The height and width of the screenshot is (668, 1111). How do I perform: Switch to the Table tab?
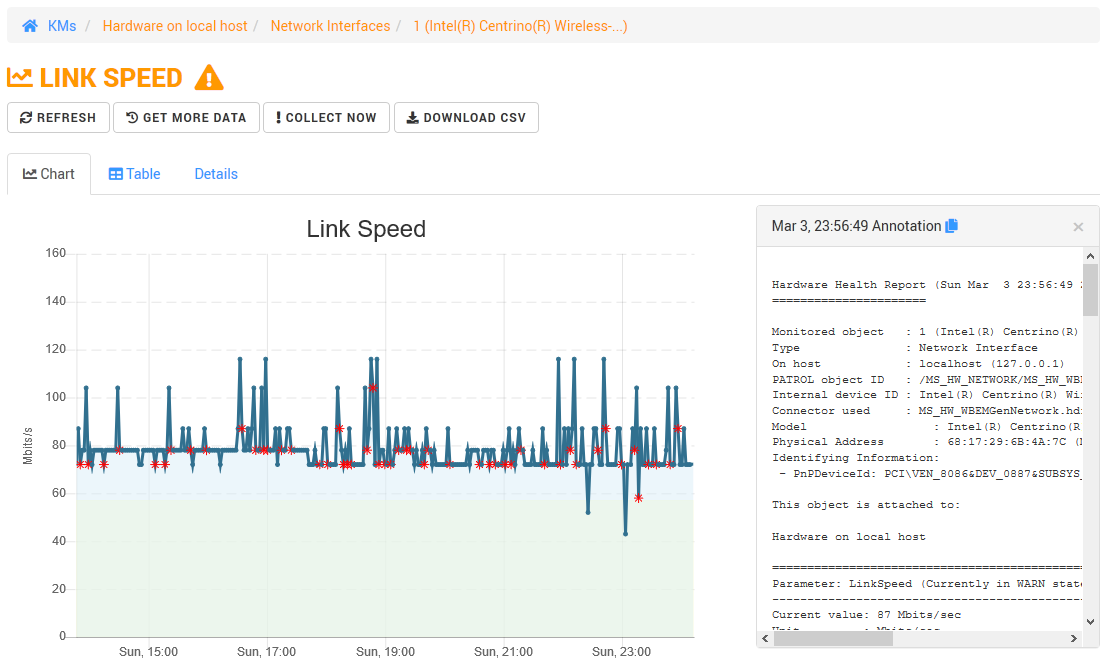click(134, 174)
